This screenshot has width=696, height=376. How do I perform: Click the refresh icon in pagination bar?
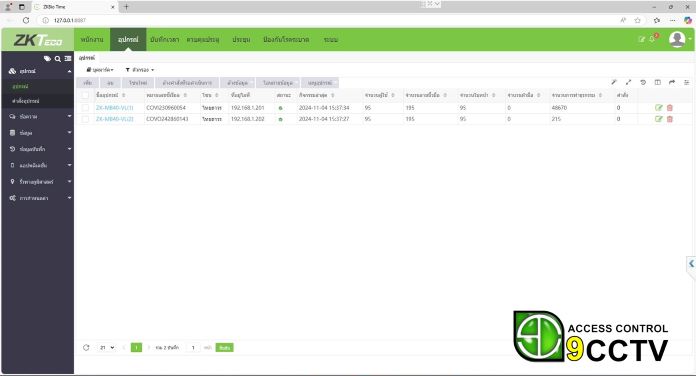click(x=86, y=348)
